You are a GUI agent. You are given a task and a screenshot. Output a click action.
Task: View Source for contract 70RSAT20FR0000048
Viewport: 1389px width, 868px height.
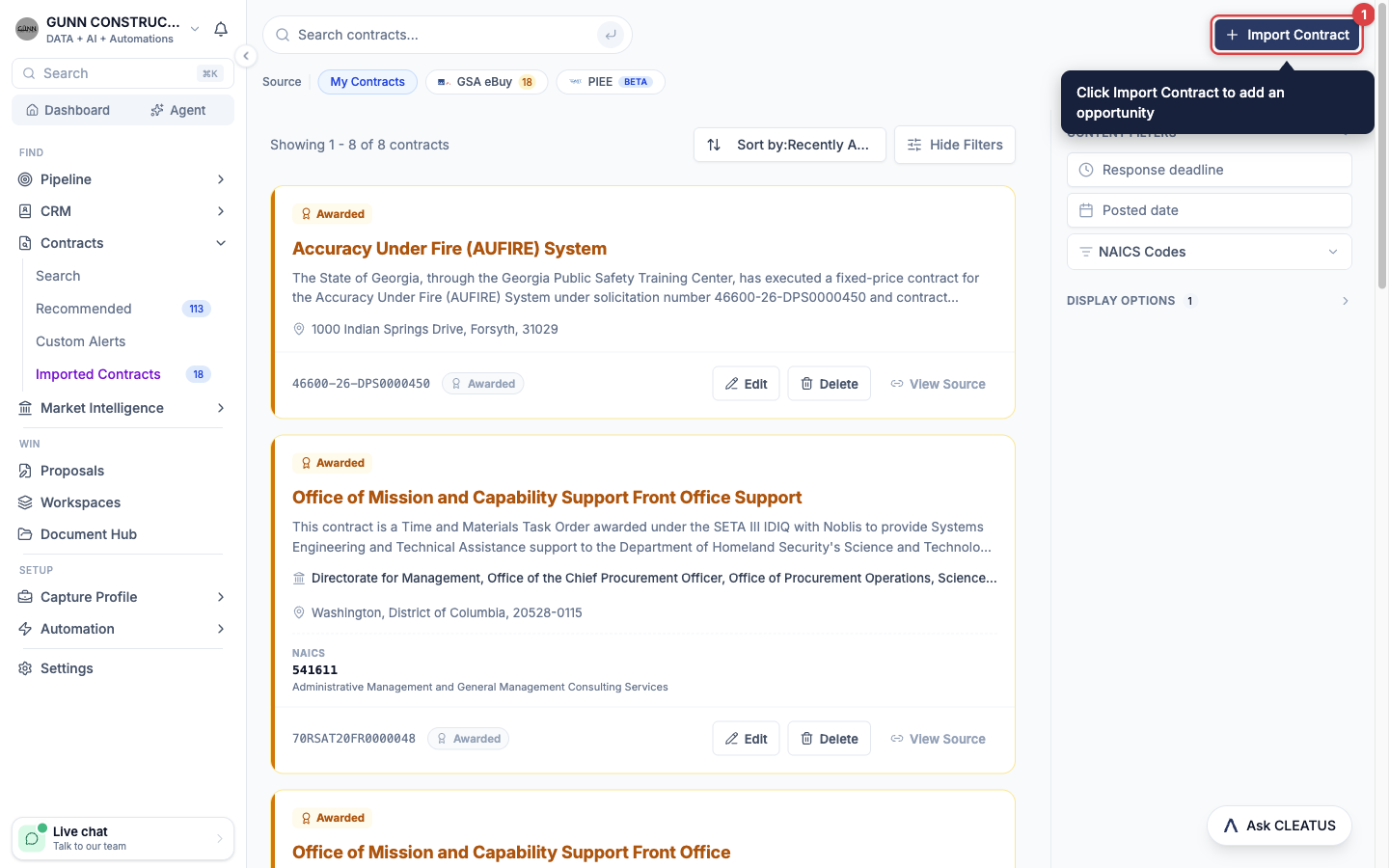click(x=938, y=739)
